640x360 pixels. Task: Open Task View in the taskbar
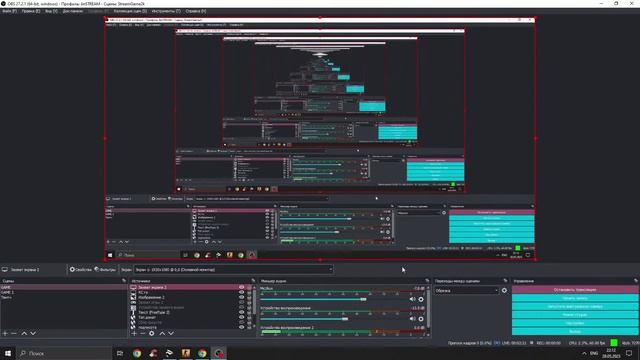coord(120,353)
